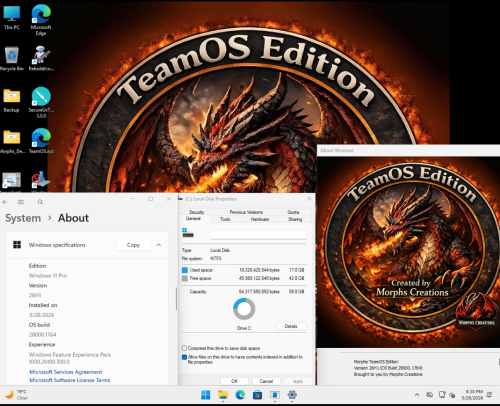Click the TeamOS dragon banner in About Windows

(408, 252)
